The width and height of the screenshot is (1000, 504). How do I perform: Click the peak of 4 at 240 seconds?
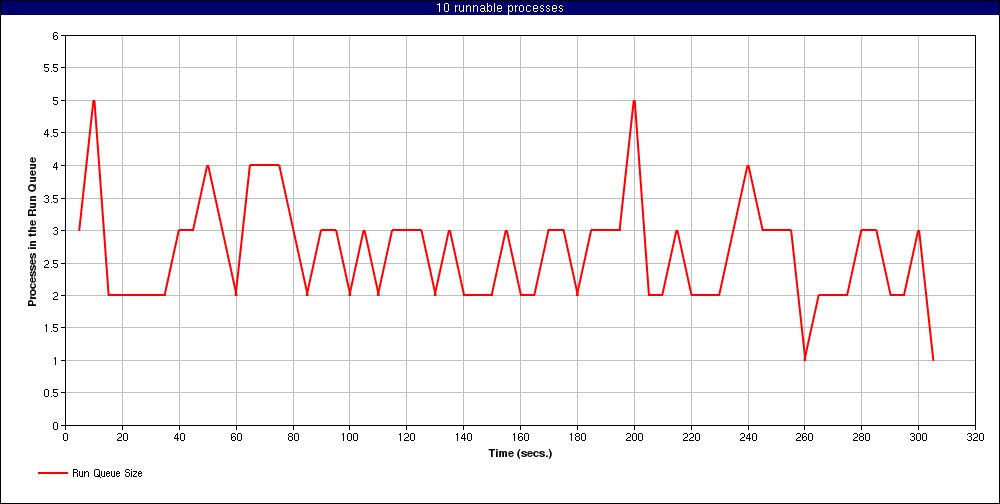tap(748, 166)
